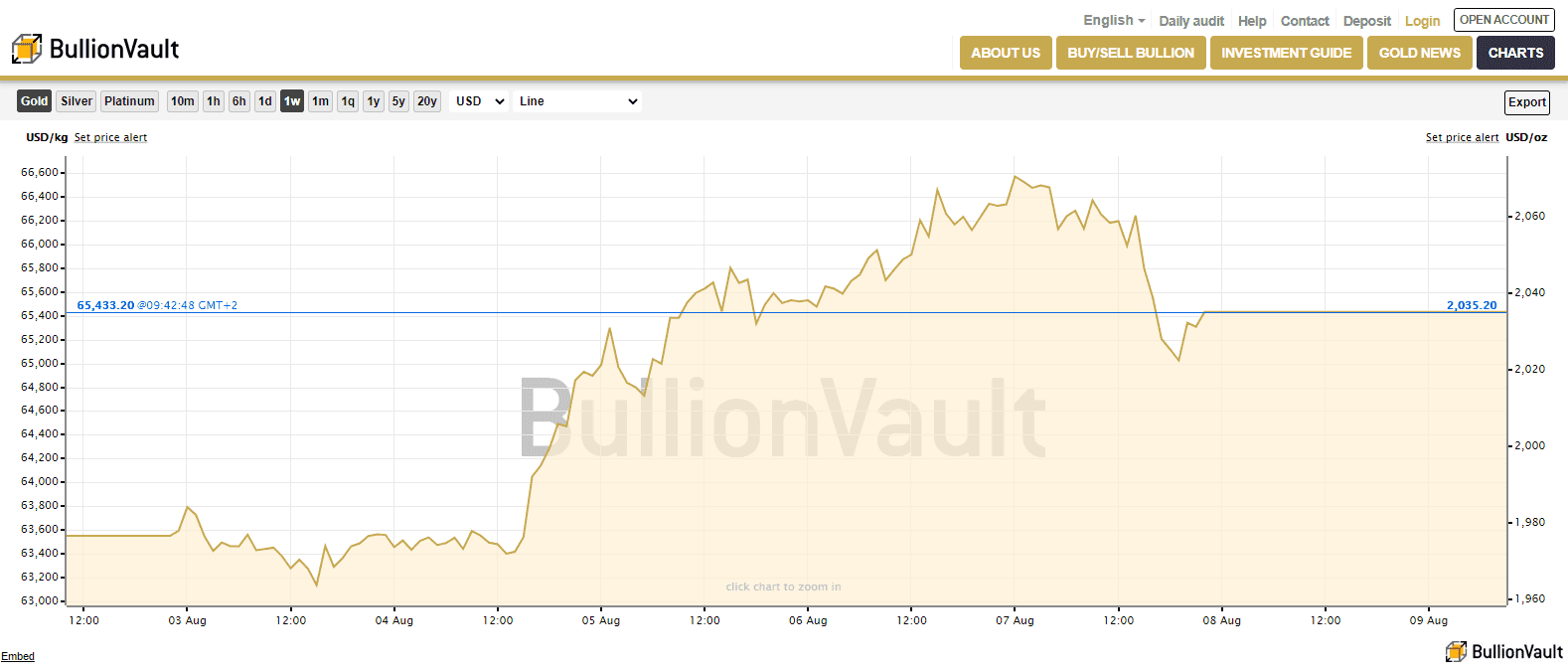Screen dimensions: 1568x672
Task: Set chart range to 20y
Action: (427, 101)
